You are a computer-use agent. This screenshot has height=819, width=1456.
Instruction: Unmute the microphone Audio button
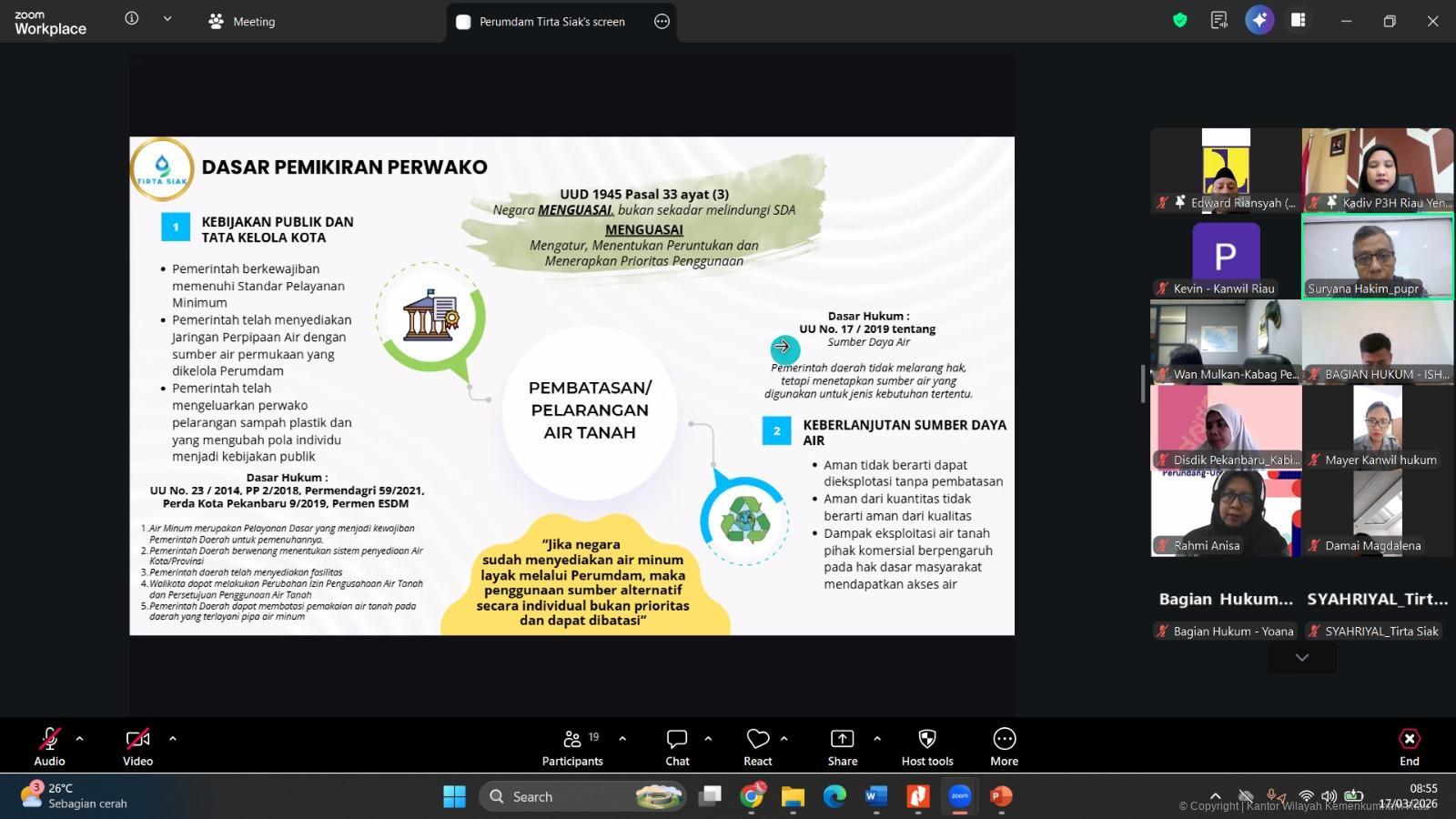point(49,746)
